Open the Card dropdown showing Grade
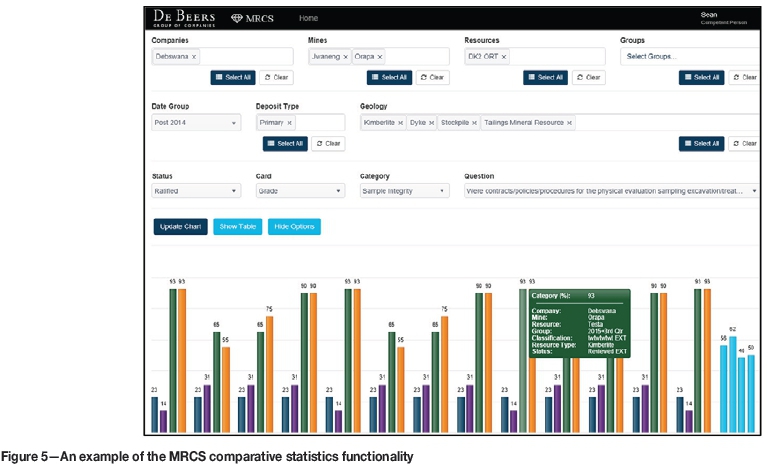The image size is (768, 468). pos(299,190)
